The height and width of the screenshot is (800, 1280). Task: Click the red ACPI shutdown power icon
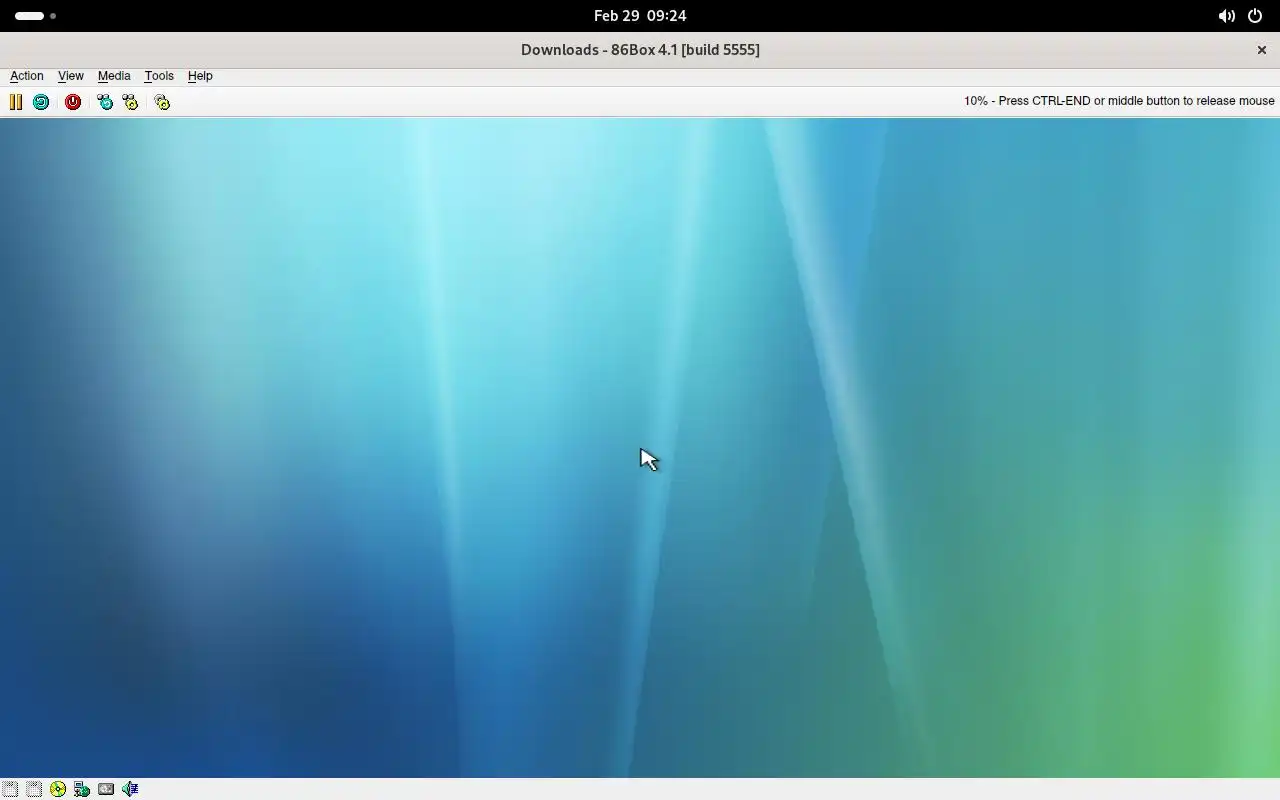coord(73,102)
